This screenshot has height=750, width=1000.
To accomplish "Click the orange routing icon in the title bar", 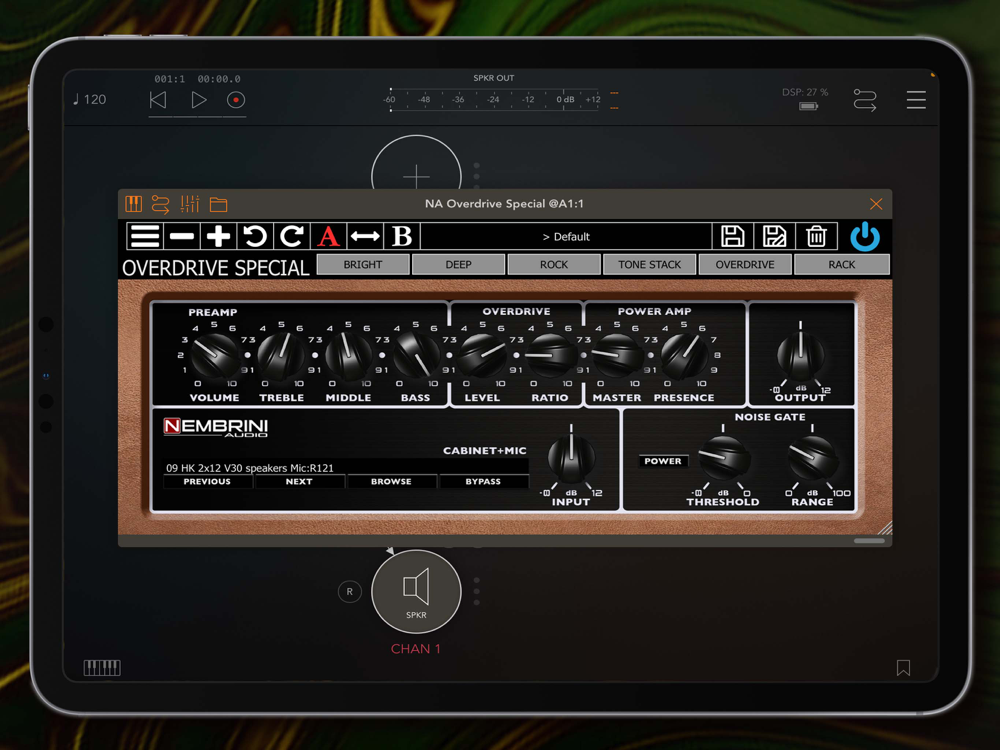I will (161, 204).
